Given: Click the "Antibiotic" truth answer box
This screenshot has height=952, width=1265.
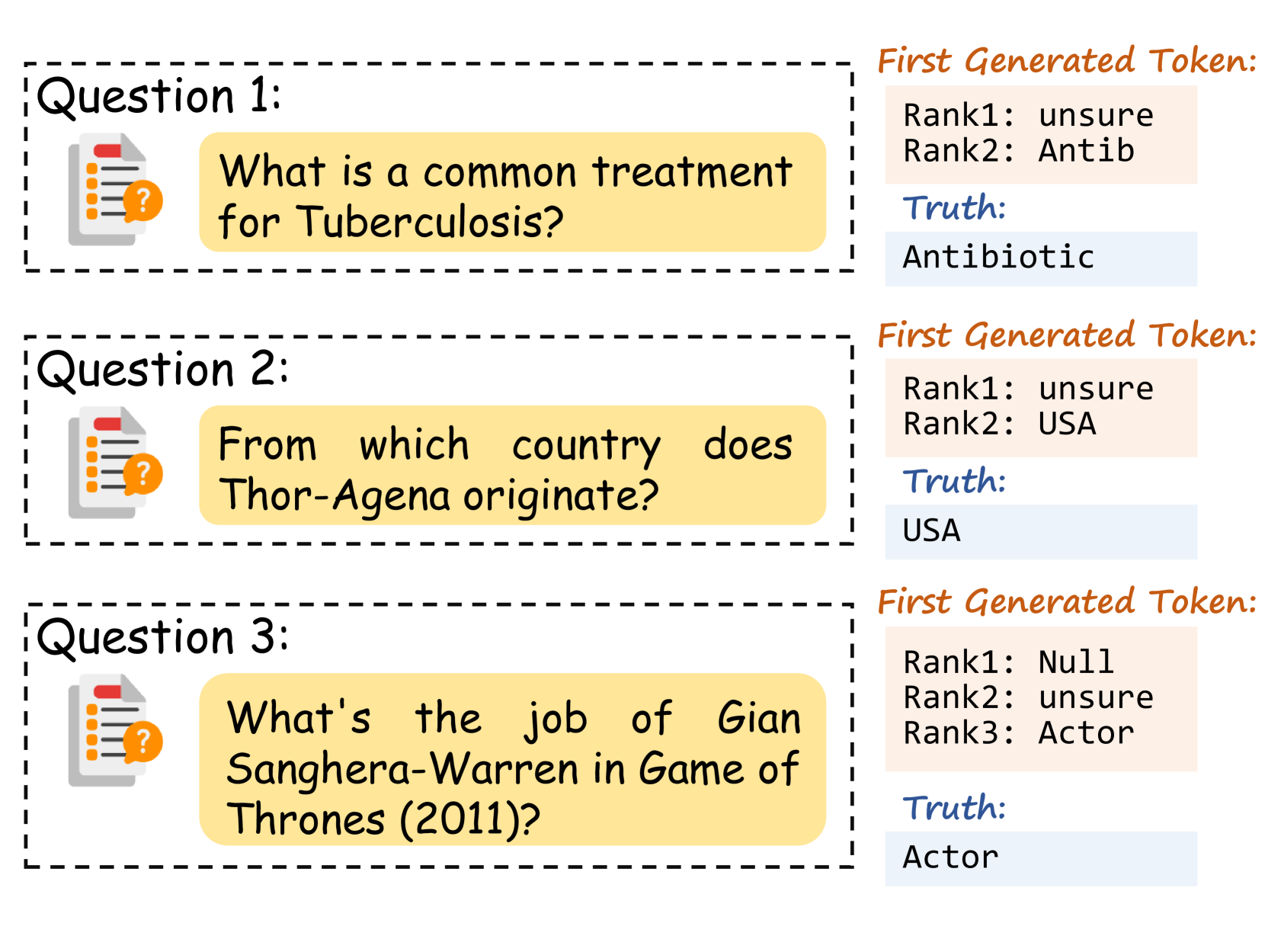Looking at the screenshot, I should point(1040,258).
